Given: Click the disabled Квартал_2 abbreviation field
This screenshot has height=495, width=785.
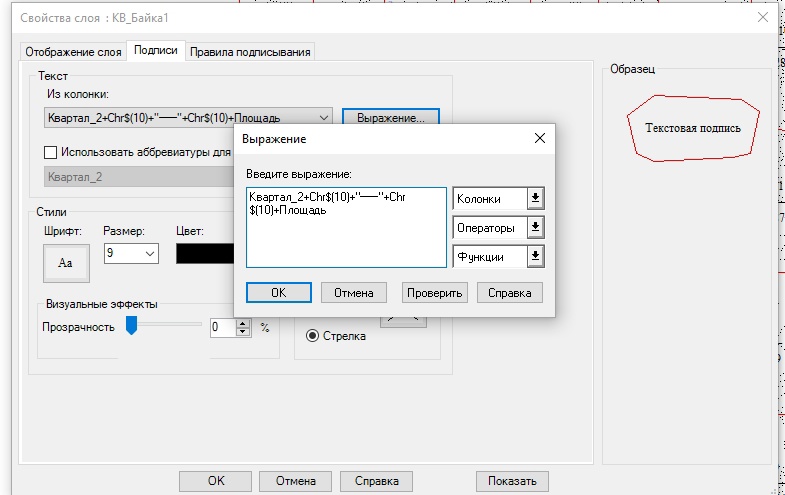Looking at the screenshot, I should tap(139, 177).
